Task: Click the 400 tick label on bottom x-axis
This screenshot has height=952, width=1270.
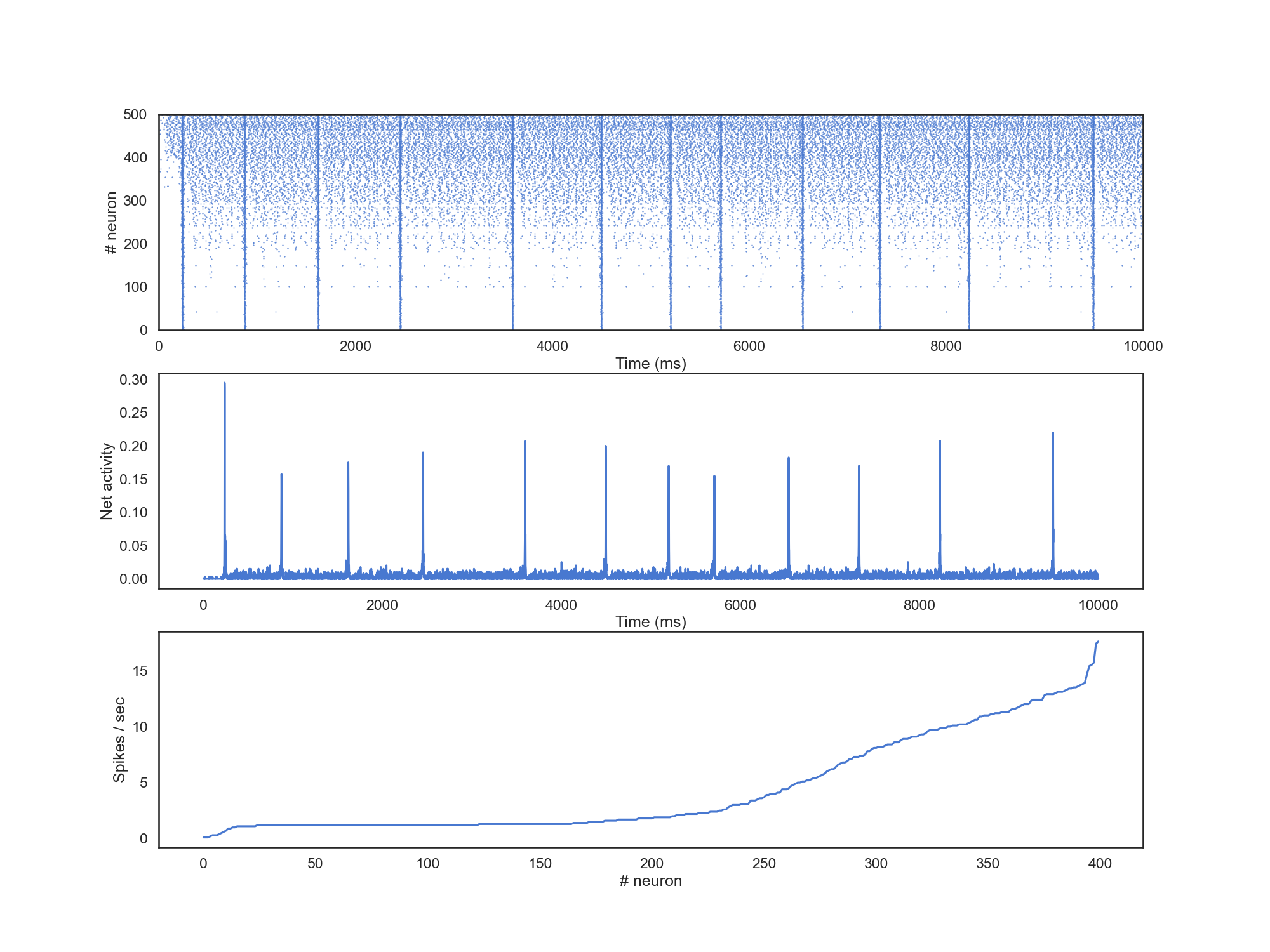Action: [x=1099, y=864]
